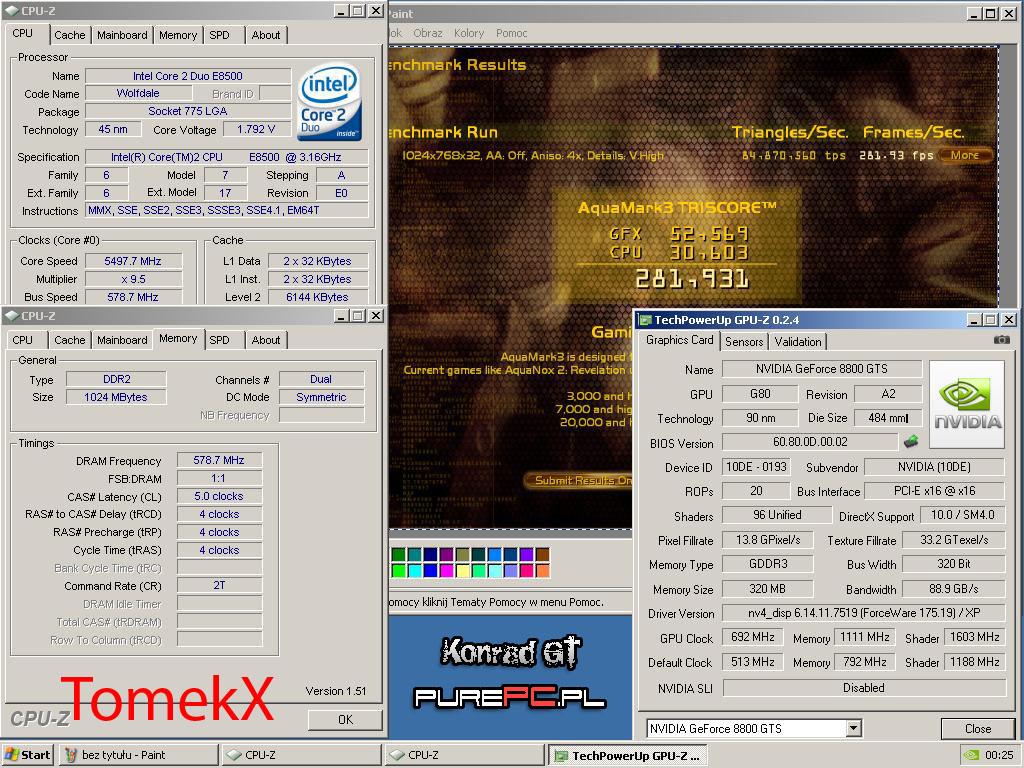Pick the magenta swatch in Paint palette

[x=447, y=571]
